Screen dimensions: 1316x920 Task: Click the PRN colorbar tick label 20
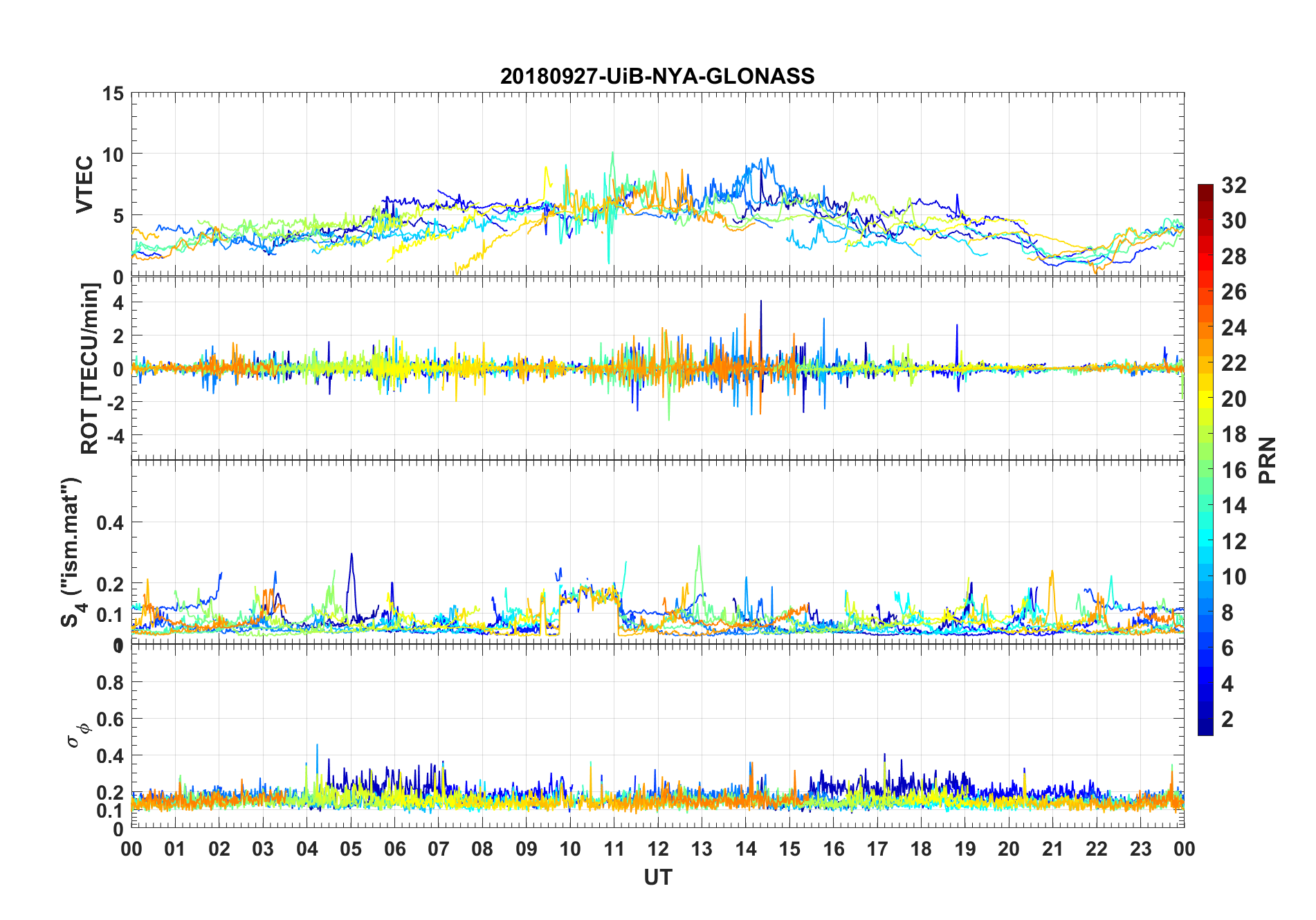point(1234,399)
